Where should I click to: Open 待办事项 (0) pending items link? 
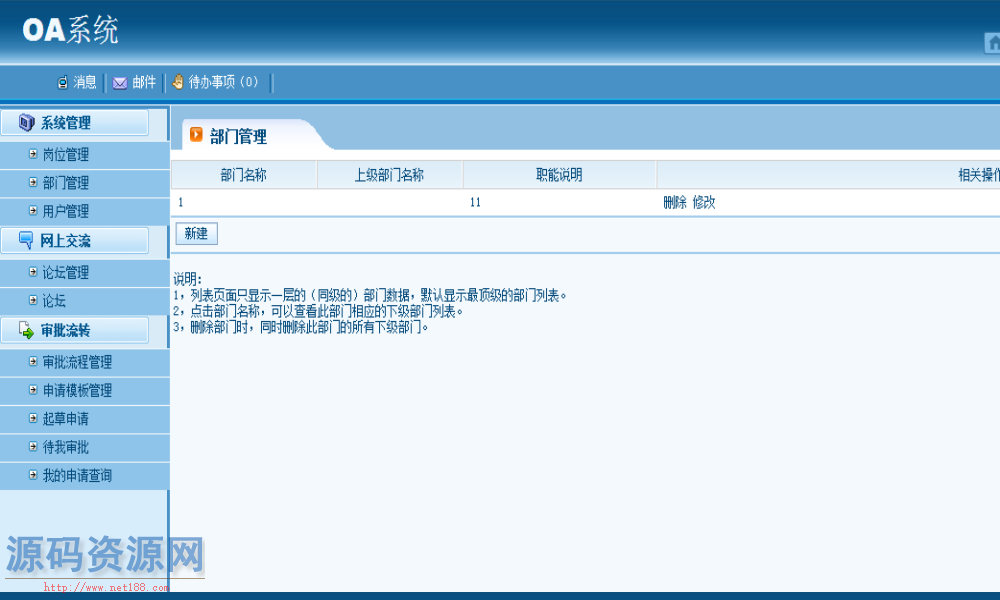223,82
